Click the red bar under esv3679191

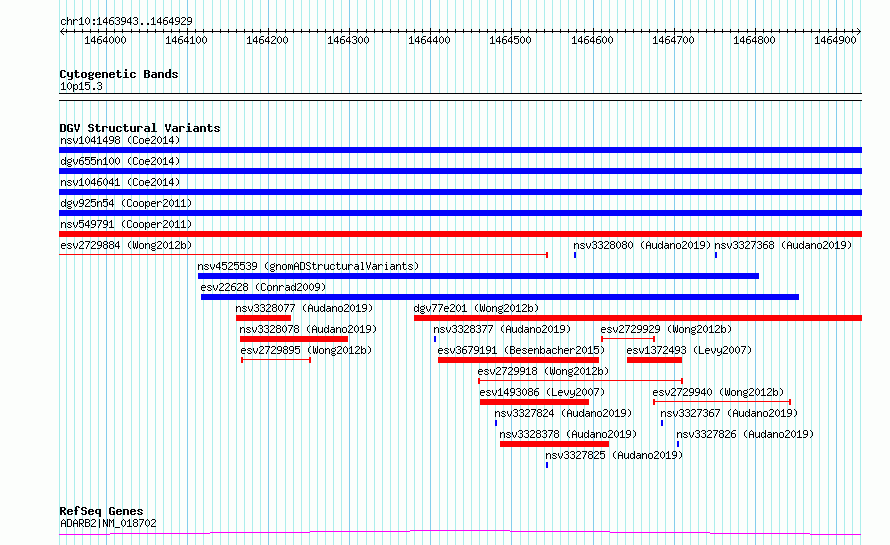tap(519, 360)
